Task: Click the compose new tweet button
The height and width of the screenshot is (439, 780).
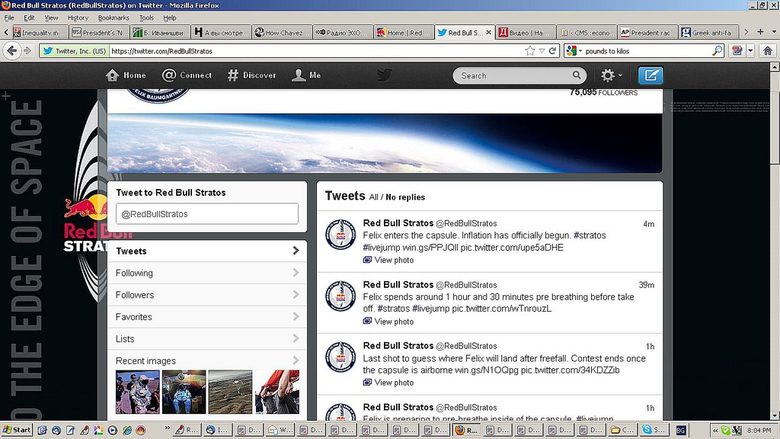Action: 650,76
